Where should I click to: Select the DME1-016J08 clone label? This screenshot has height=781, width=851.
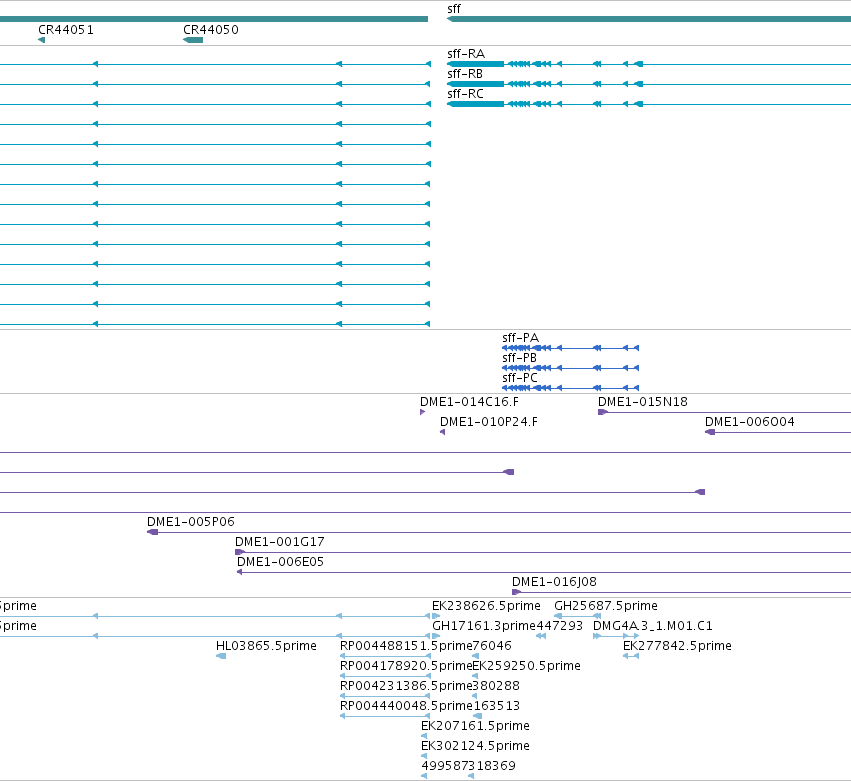[554, 582]
